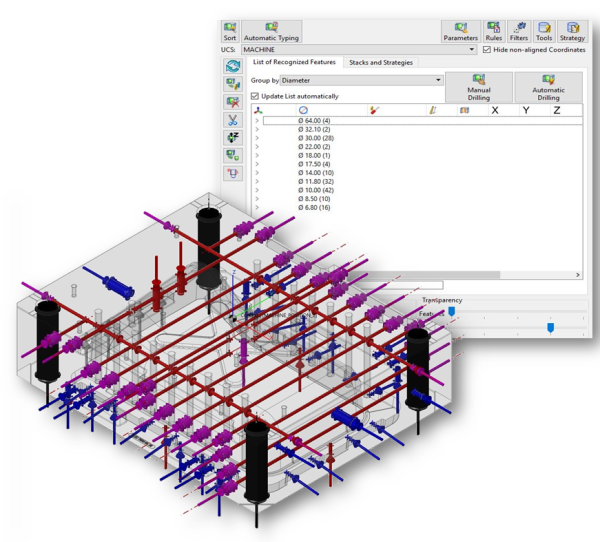Click the scissors cut icon in sidebar
Image resolution: width=600 pixels, height=542 pixels.
(x=232, y=119)
